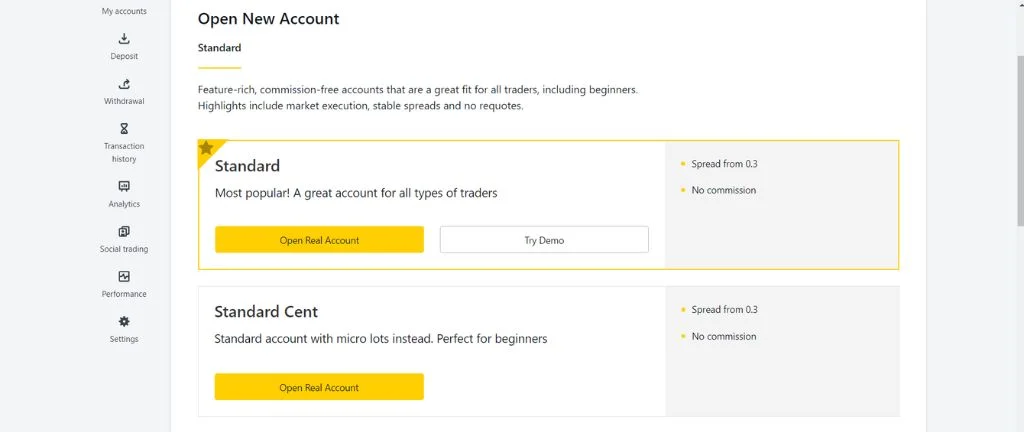Screen dimensions: 1024x432
Task: Click the Social trading sidebar label
Action: (x=124, y=249)
